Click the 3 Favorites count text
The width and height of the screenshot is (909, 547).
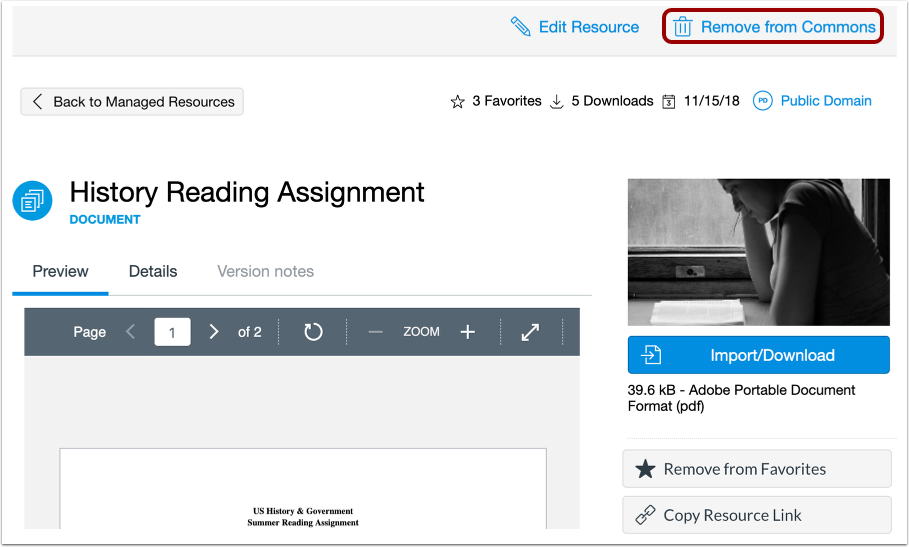pos(507,101)
